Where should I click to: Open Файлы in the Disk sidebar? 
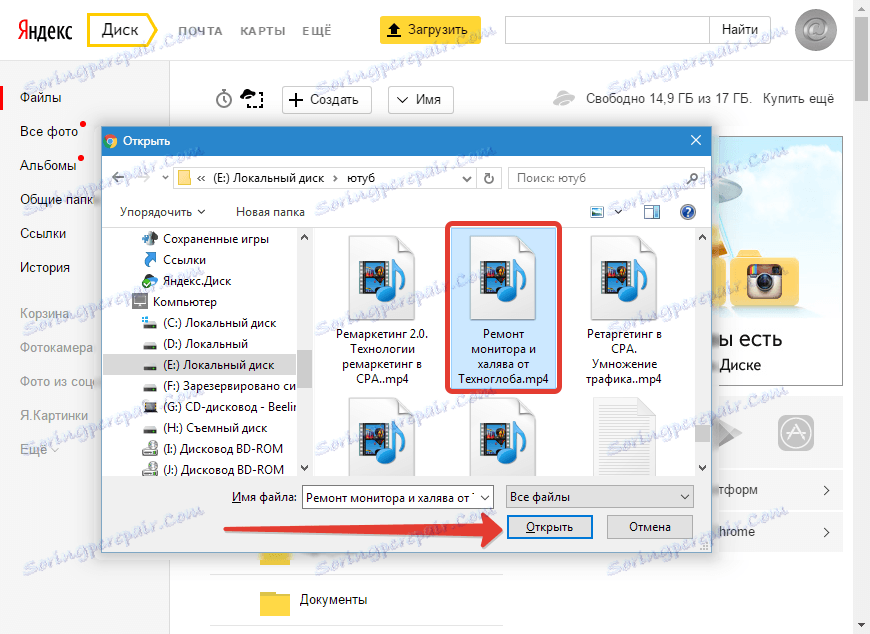41,98
